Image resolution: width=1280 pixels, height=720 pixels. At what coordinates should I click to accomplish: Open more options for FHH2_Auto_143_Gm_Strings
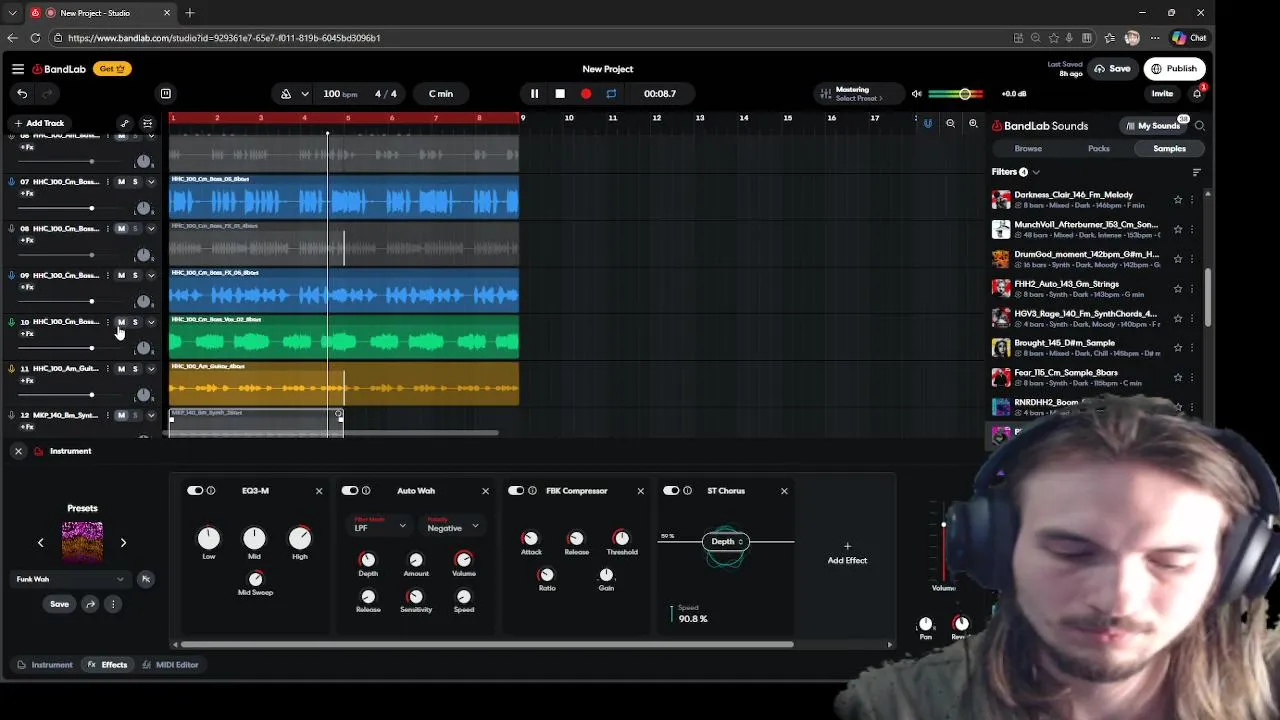point(1192,289)
